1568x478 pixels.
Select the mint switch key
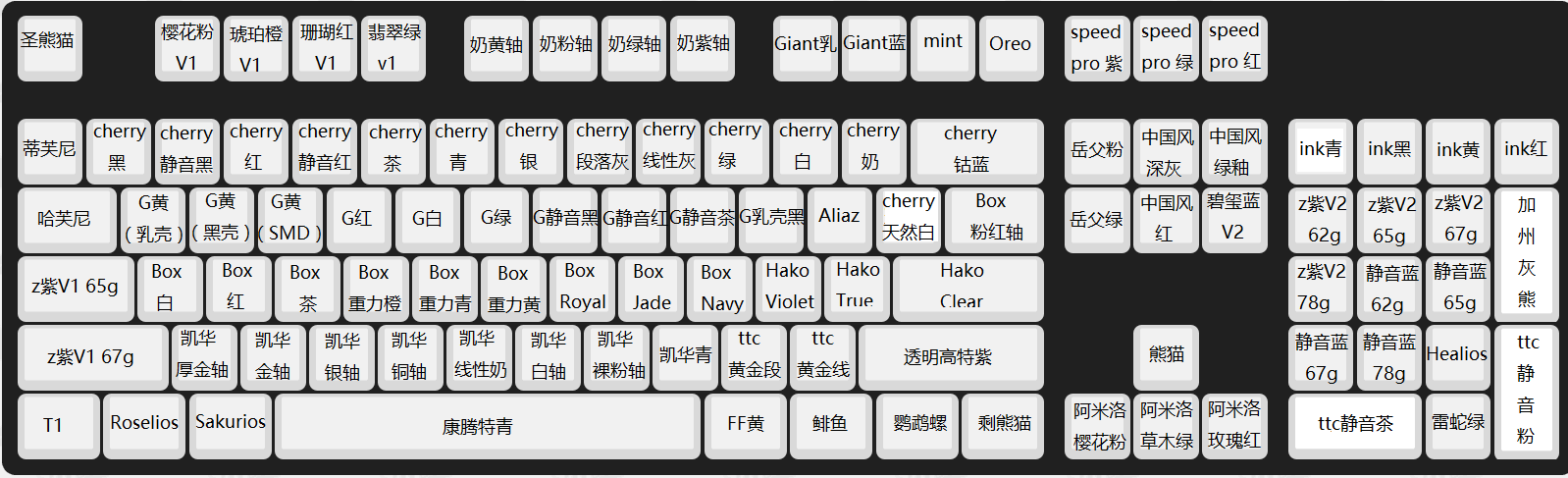tap(942, 46)
